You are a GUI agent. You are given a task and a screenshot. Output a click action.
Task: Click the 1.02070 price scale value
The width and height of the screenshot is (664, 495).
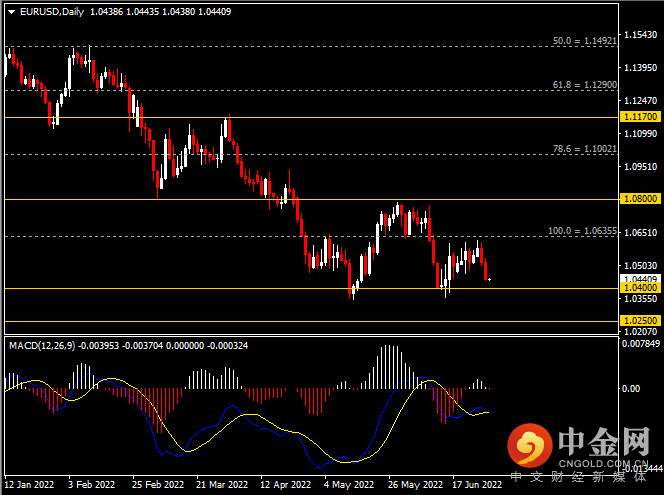tap(641, 332)
